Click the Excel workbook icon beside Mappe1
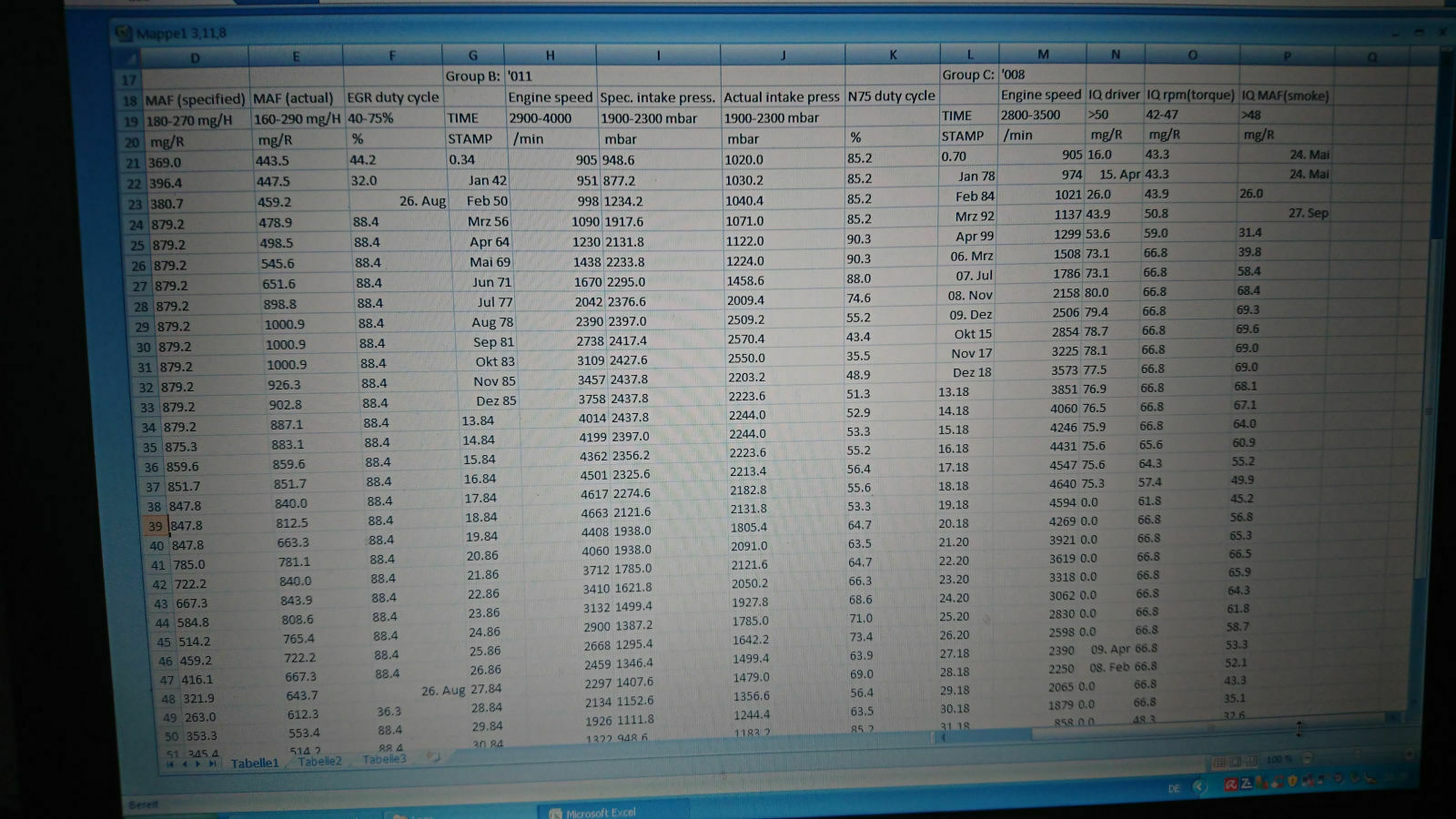The image size is (1456, 819). coord(124,34)
